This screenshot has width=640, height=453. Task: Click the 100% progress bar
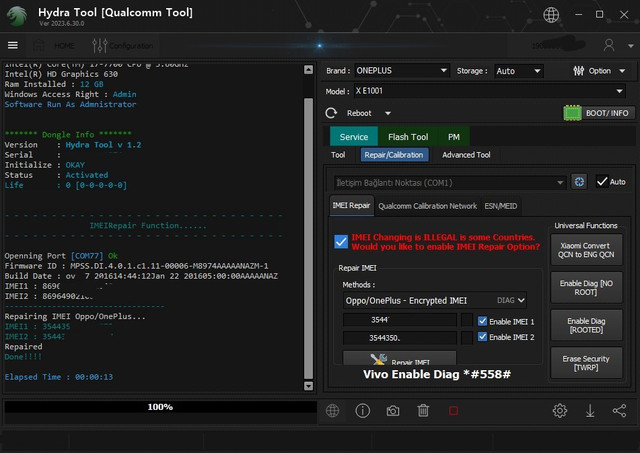tap(160, 407)
